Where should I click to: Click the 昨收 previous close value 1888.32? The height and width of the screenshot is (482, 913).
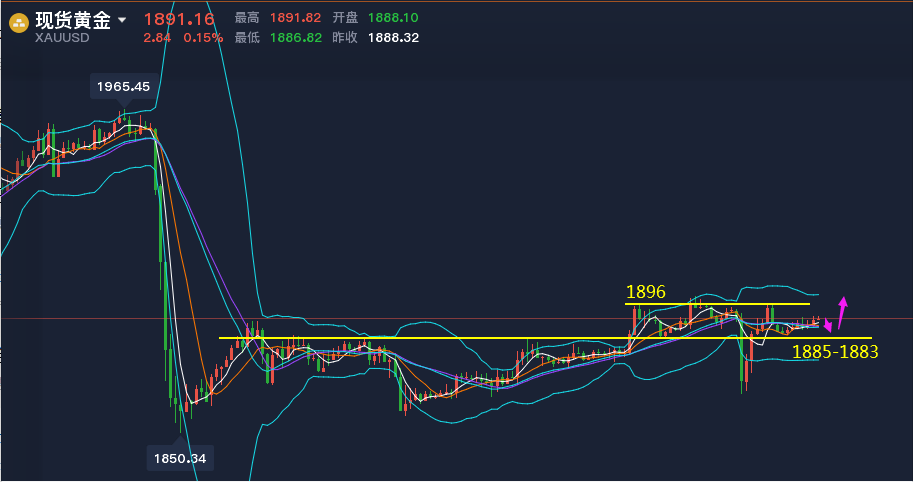(x=393, y=38)
